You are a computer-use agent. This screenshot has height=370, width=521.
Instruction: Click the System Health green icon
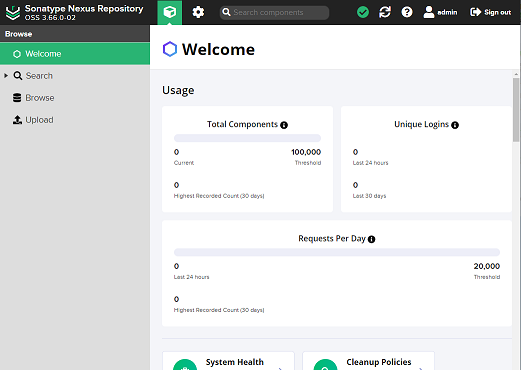click(185, 365)
